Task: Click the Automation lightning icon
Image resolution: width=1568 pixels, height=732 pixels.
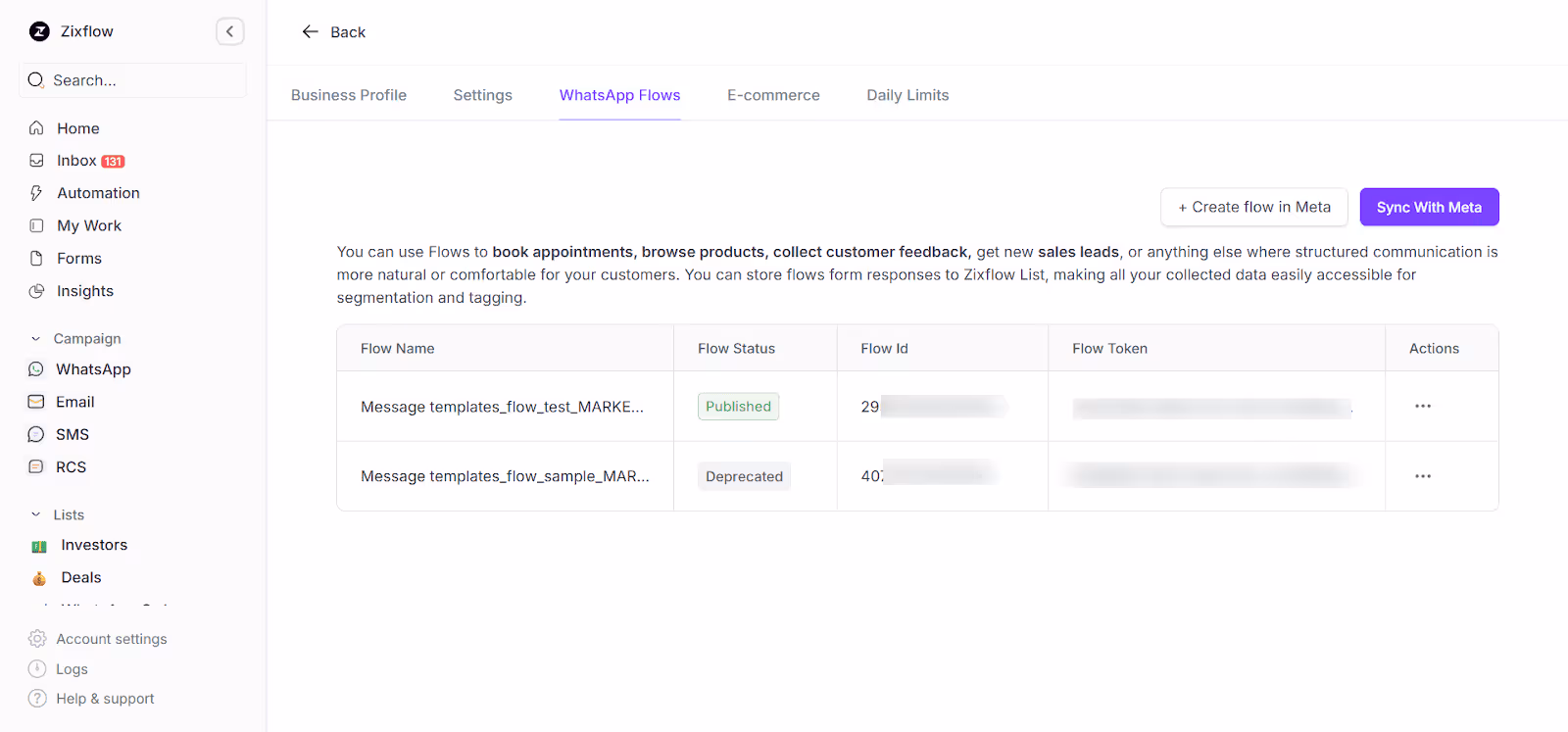Action: coord(36,193)
